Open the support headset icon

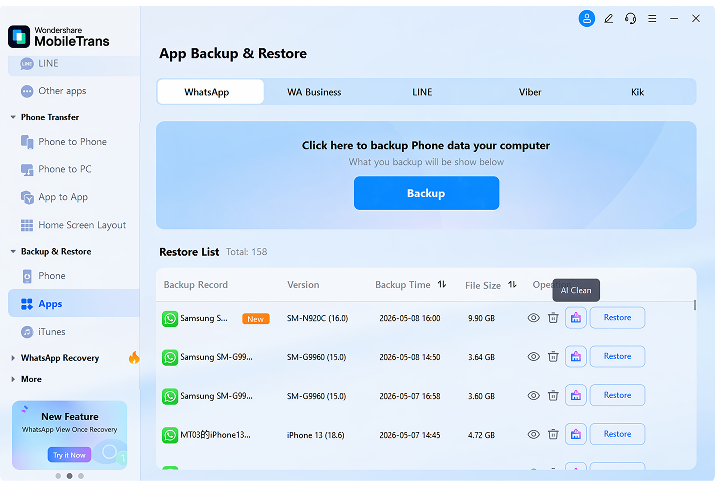630,19
